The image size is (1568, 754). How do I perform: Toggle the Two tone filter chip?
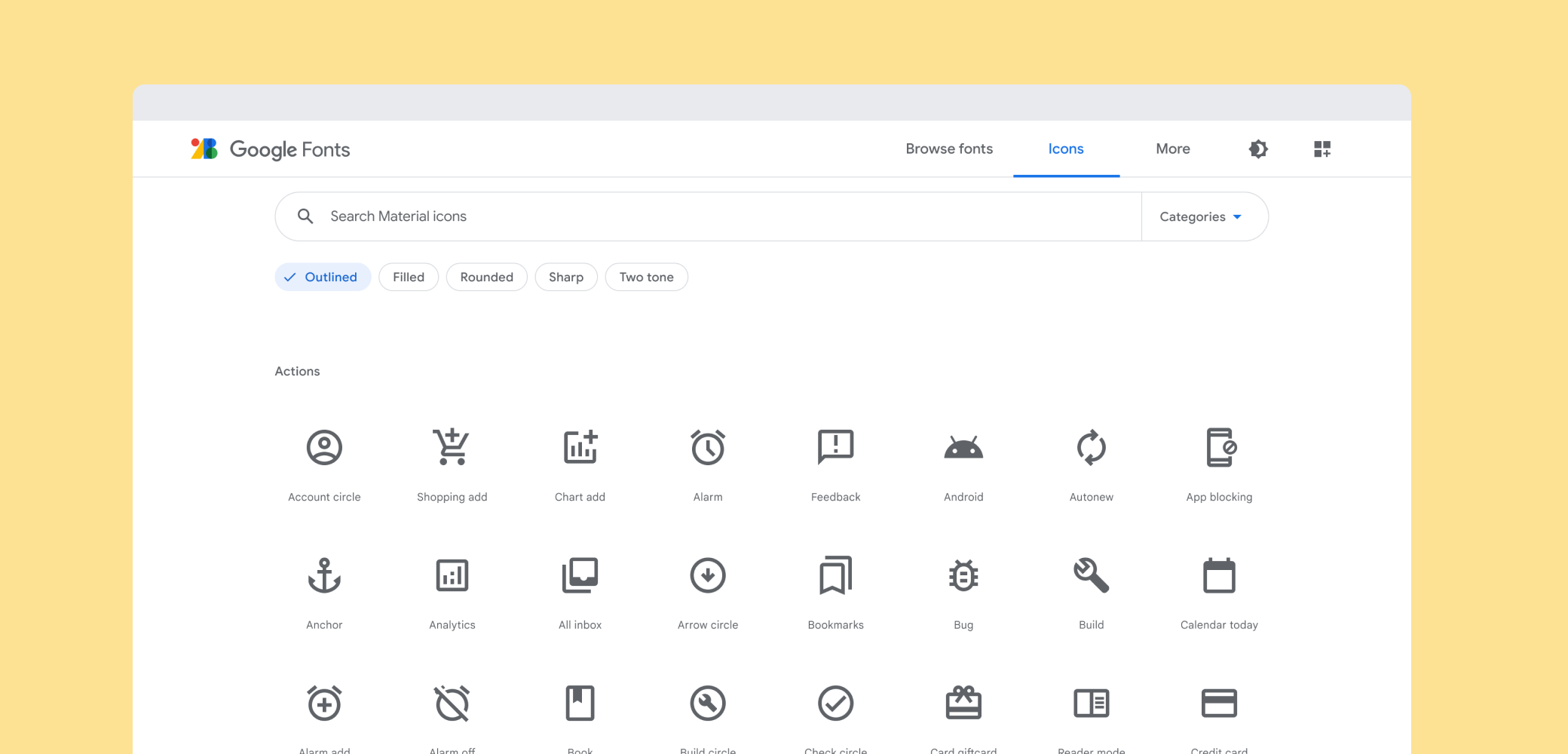pos(646,277)
